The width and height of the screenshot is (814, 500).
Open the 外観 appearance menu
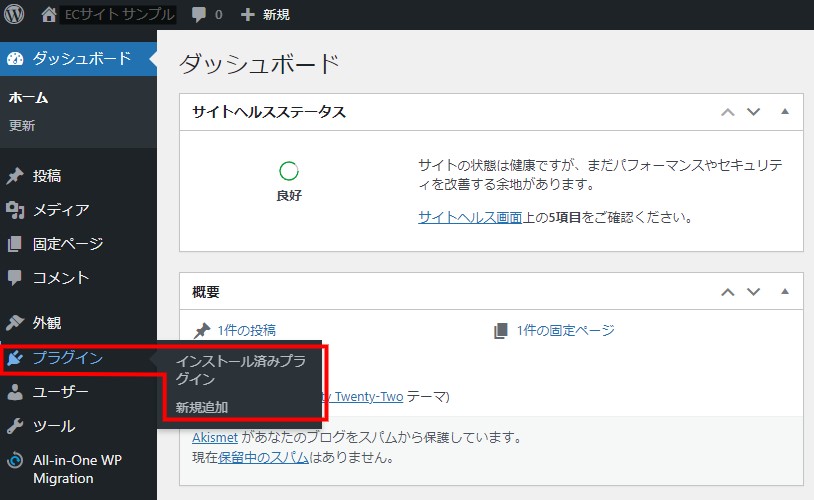tap(46, 323)
